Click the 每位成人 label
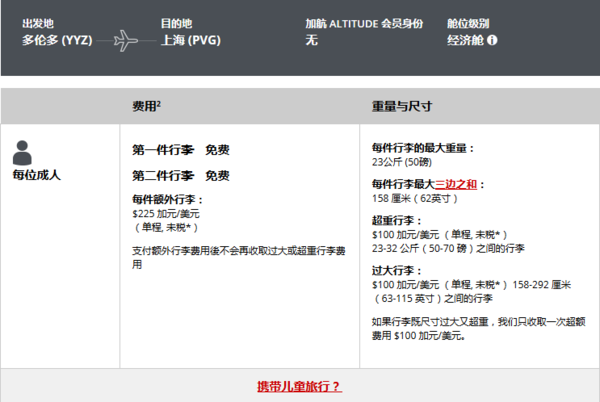 point(37,175)
